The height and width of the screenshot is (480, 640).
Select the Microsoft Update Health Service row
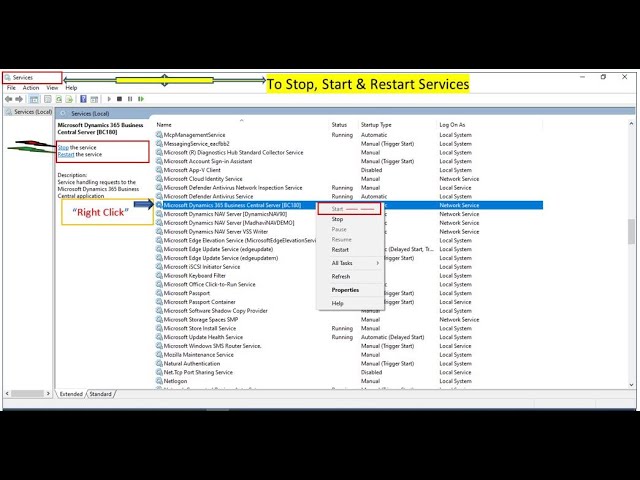[349, 337]
